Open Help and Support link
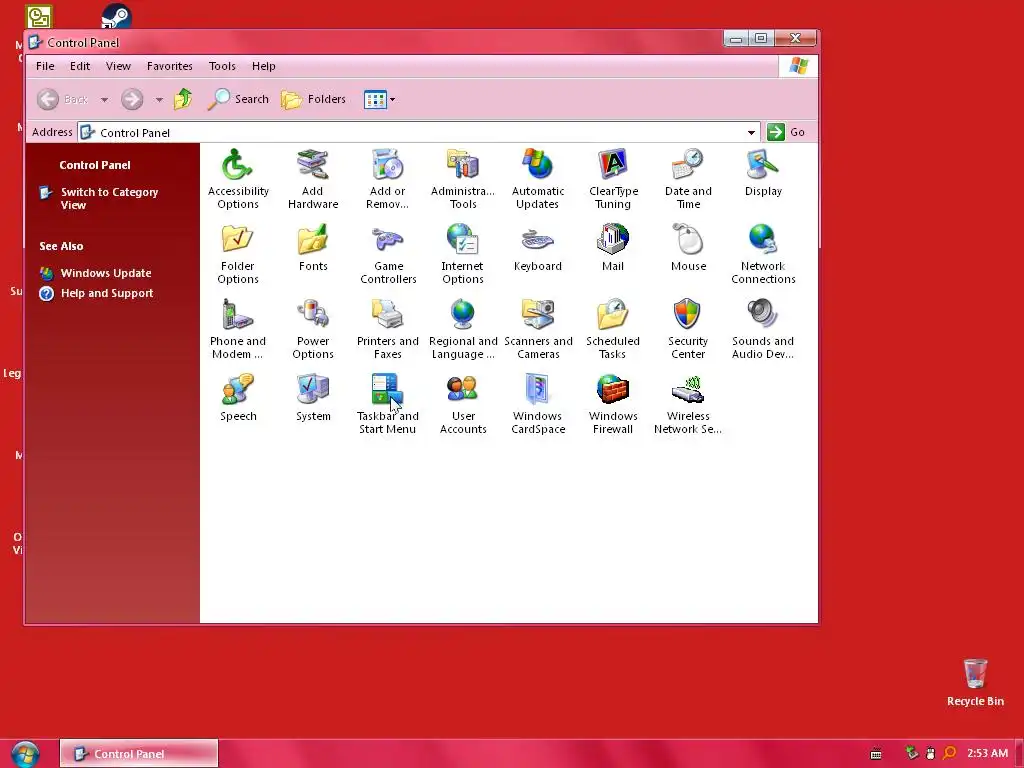Image resolution: width=1024 pixels, height=768 pixels. pos(107,293)
